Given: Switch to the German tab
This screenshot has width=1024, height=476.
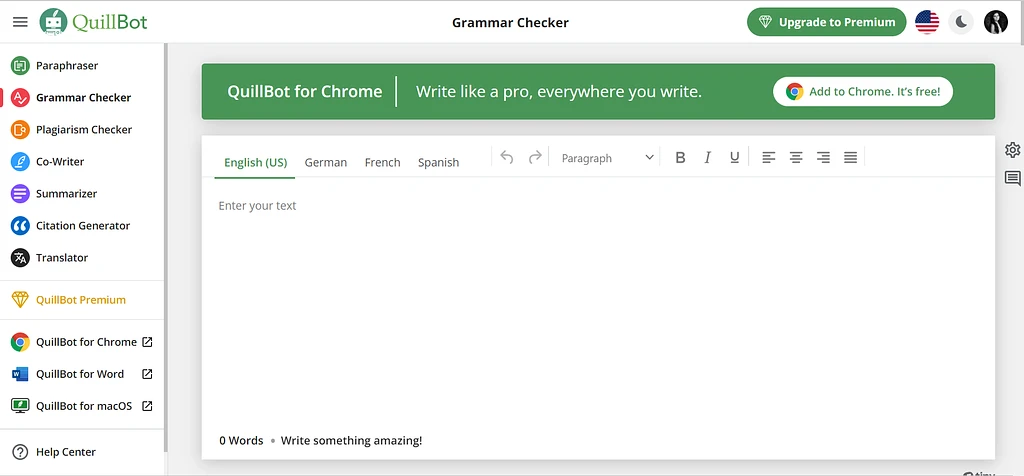Looking at the screenshot, I should click(326, 163).
